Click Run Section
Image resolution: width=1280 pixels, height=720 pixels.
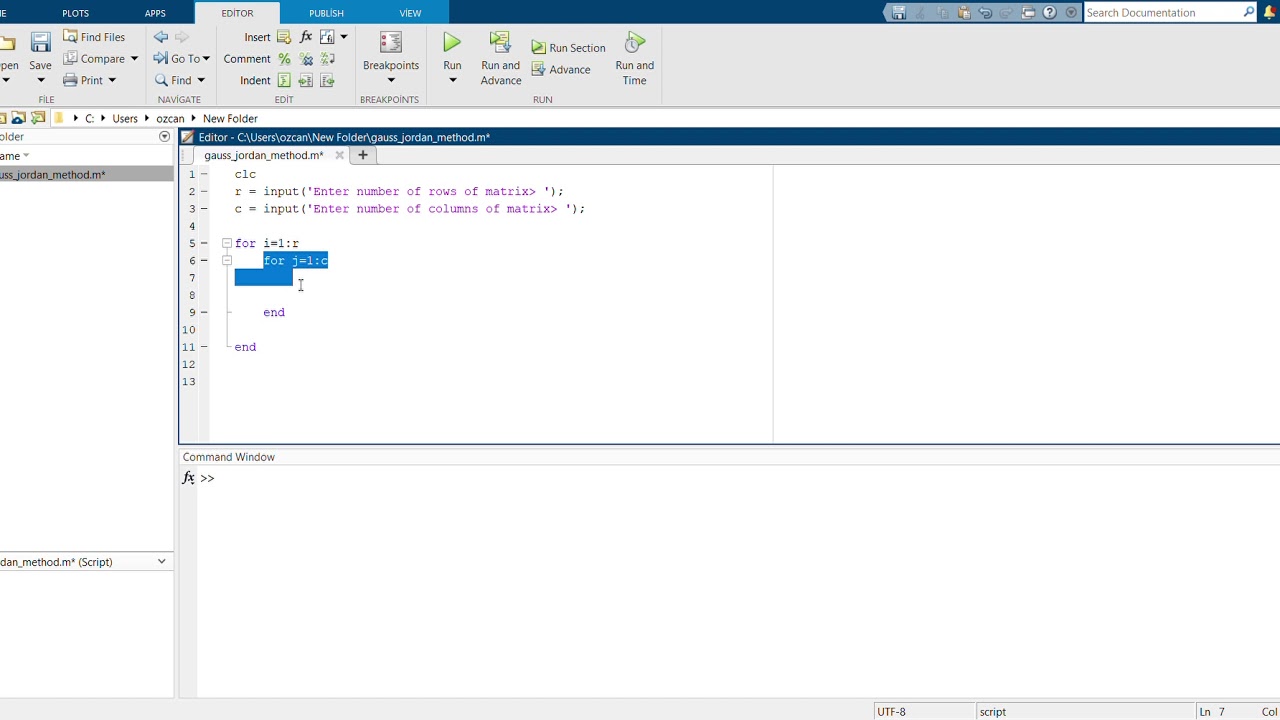(x=568, y=47)
